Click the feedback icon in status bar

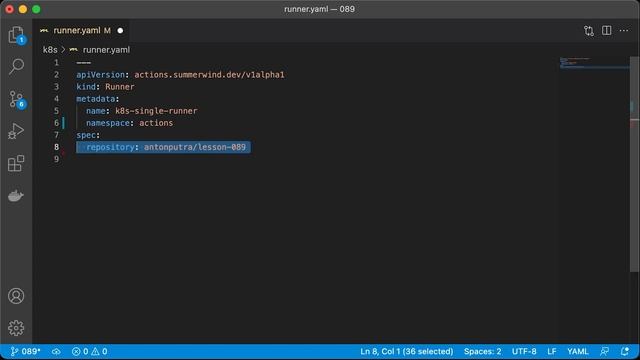tap(604, 351)
